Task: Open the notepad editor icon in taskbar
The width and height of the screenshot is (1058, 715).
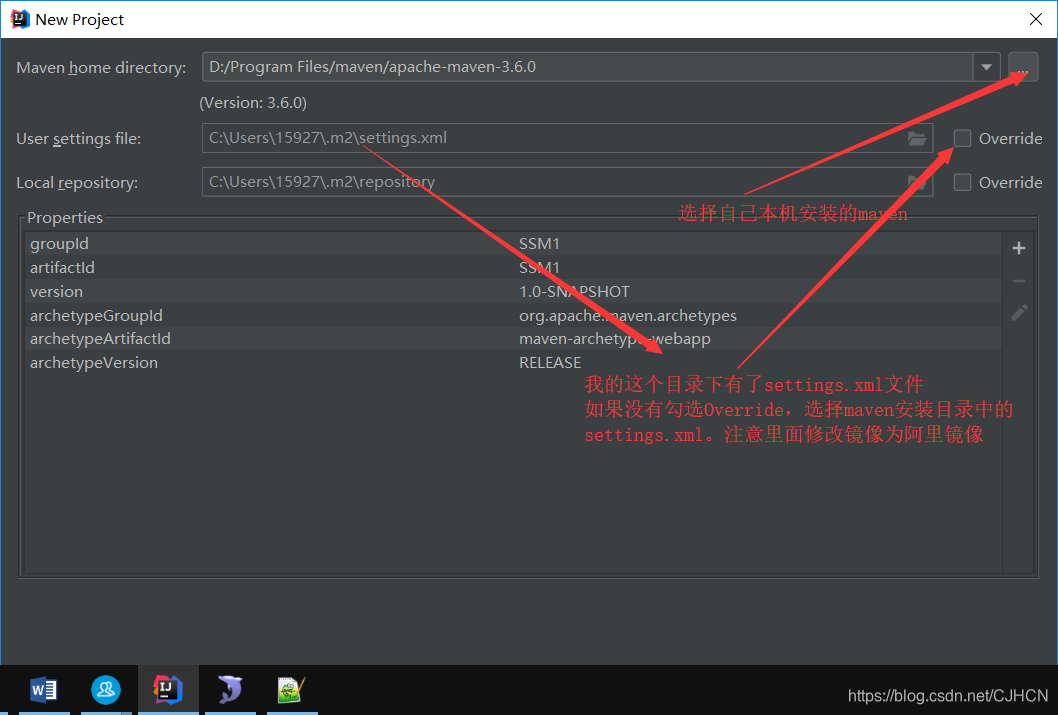Action: click(291, 689)
